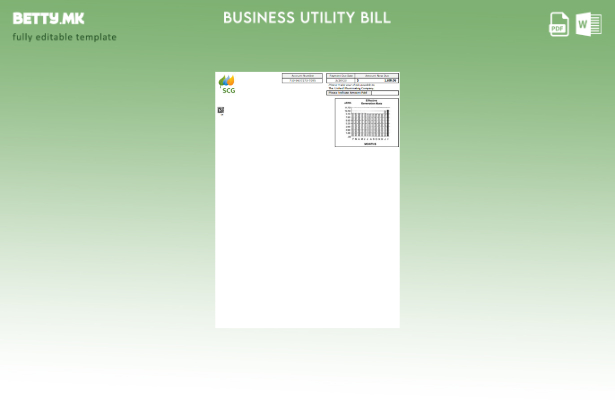Select the account number value cell
This screenshot has height=400, width=615.
[303, 80]
